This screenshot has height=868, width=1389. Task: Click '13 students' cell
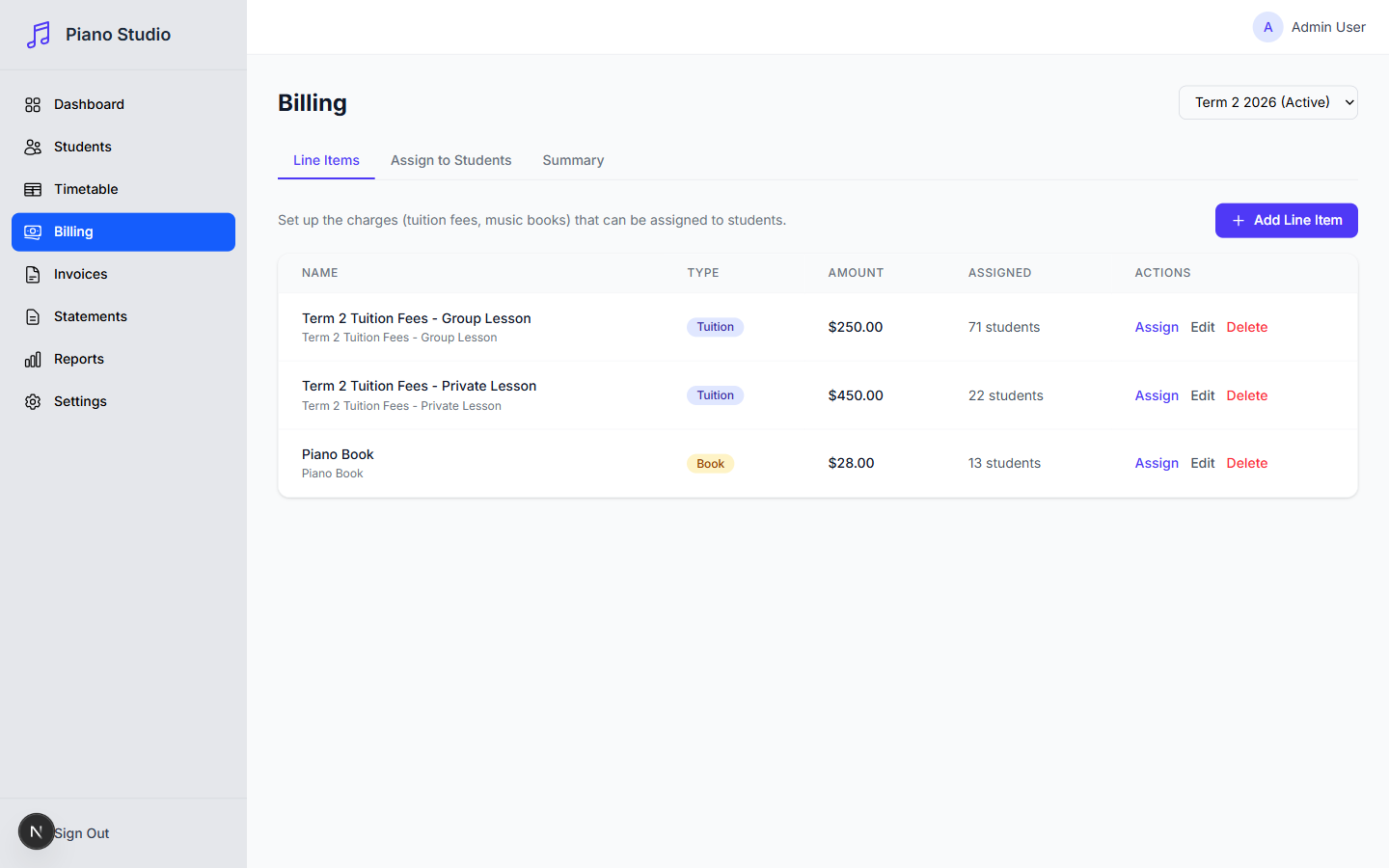coord(1004,463)
